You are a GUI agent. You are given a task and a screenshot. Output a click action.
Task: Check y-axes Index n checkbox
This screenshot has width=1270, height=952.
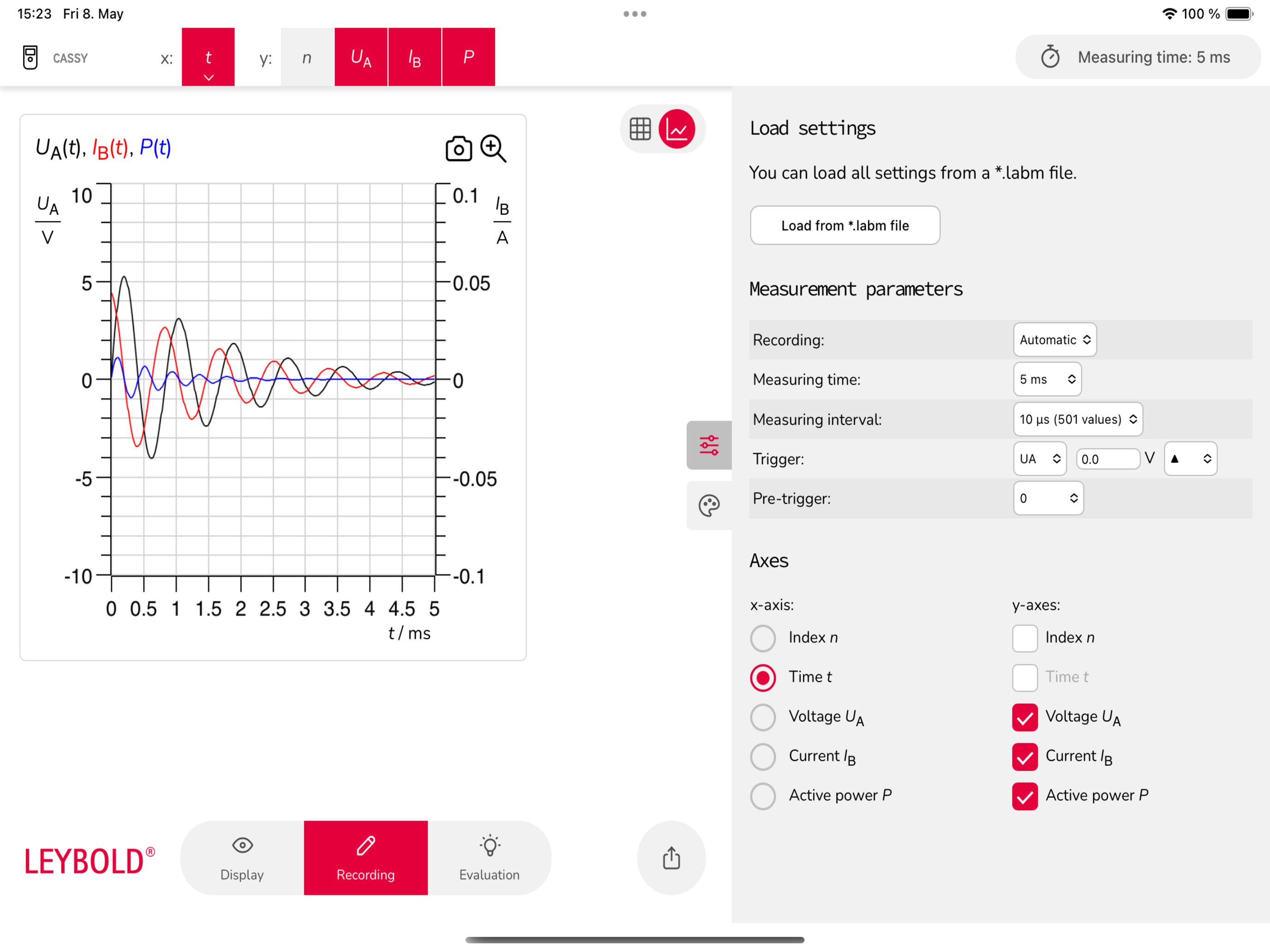pos(1025,638)
